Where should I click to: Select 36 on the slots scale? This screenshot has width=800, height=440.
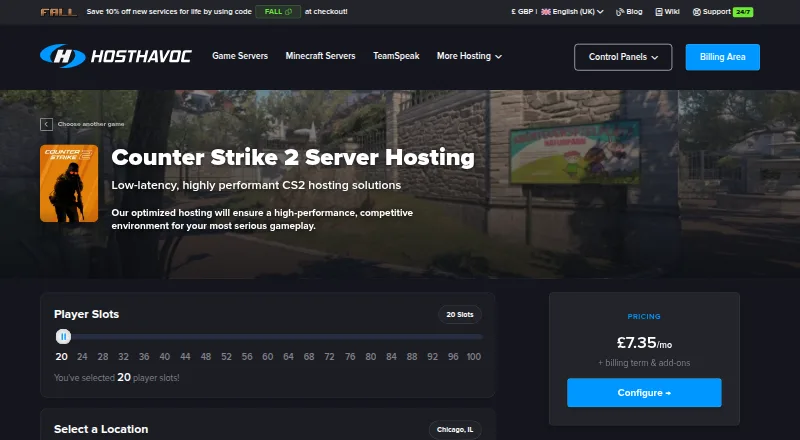pos(144,357)
